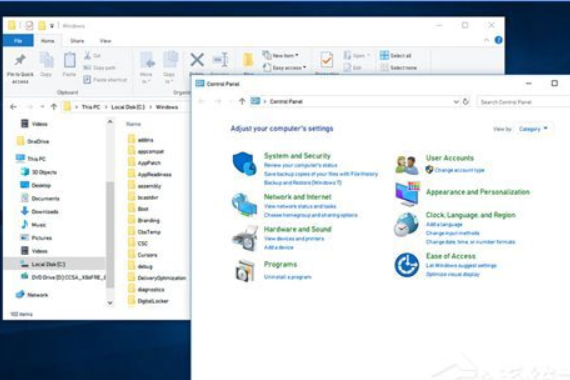Click Control Panel up arrow button
The height and width of the screenshot is (380, 570).
[242, 101]
